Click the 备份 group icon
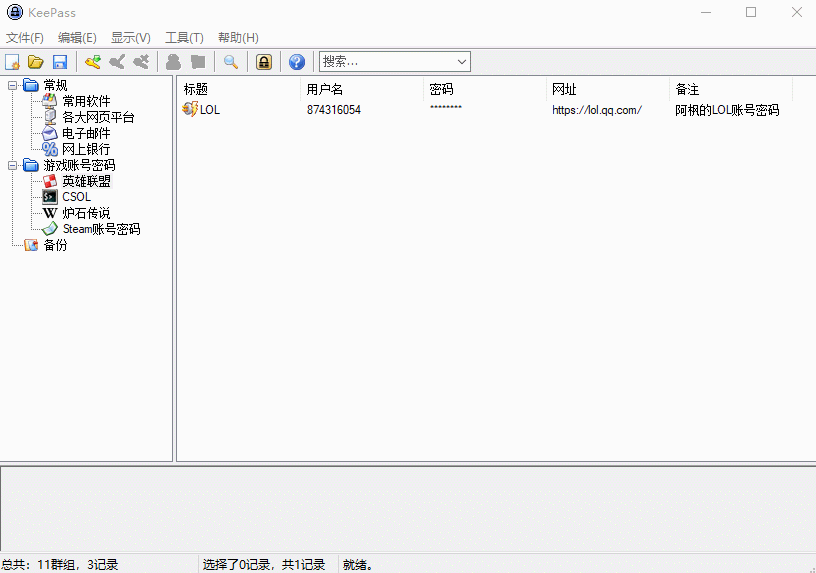The width and height of the screenshot is (816, 573). (x=31, y=245)
